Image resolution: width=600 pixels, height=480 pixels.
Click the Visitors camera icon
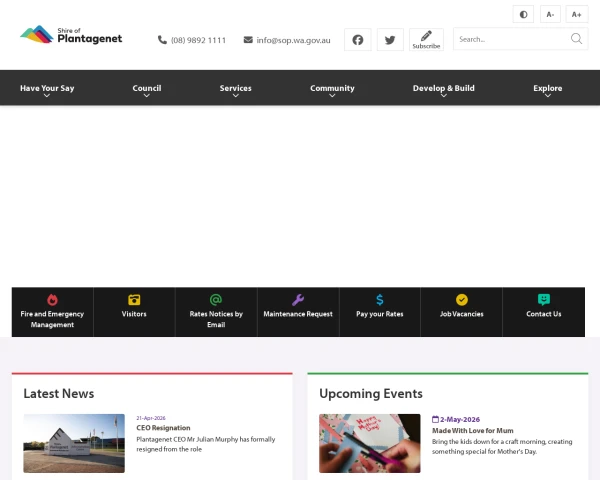(x=134, y=300)
